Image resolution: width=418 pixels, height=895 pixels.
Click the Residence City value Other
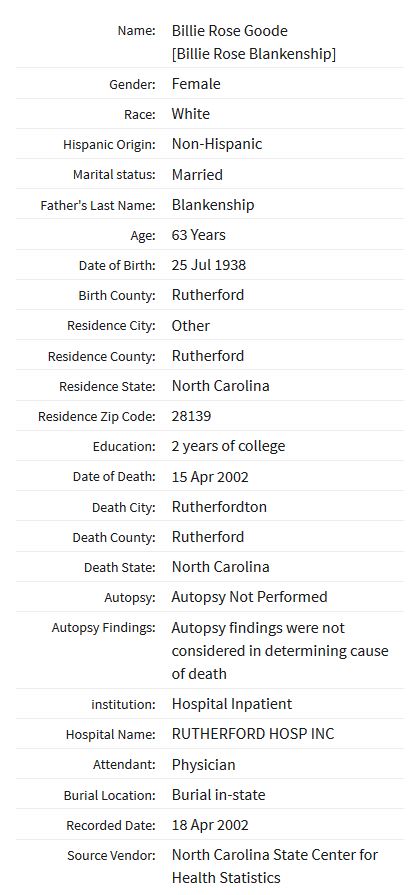191,326
